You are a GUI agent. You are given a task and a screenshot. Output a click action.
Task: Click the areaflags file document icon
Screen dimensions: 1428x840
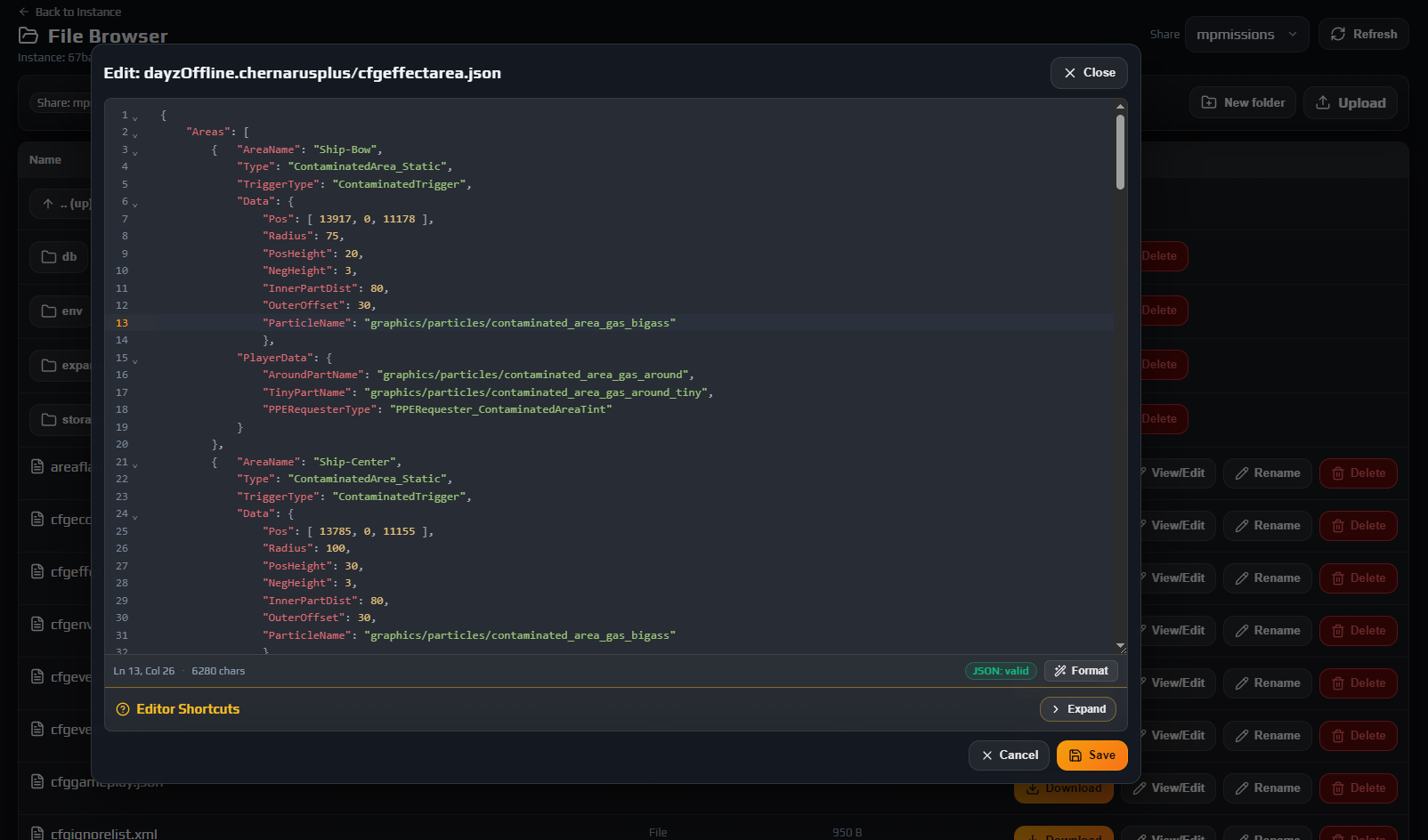37,466
